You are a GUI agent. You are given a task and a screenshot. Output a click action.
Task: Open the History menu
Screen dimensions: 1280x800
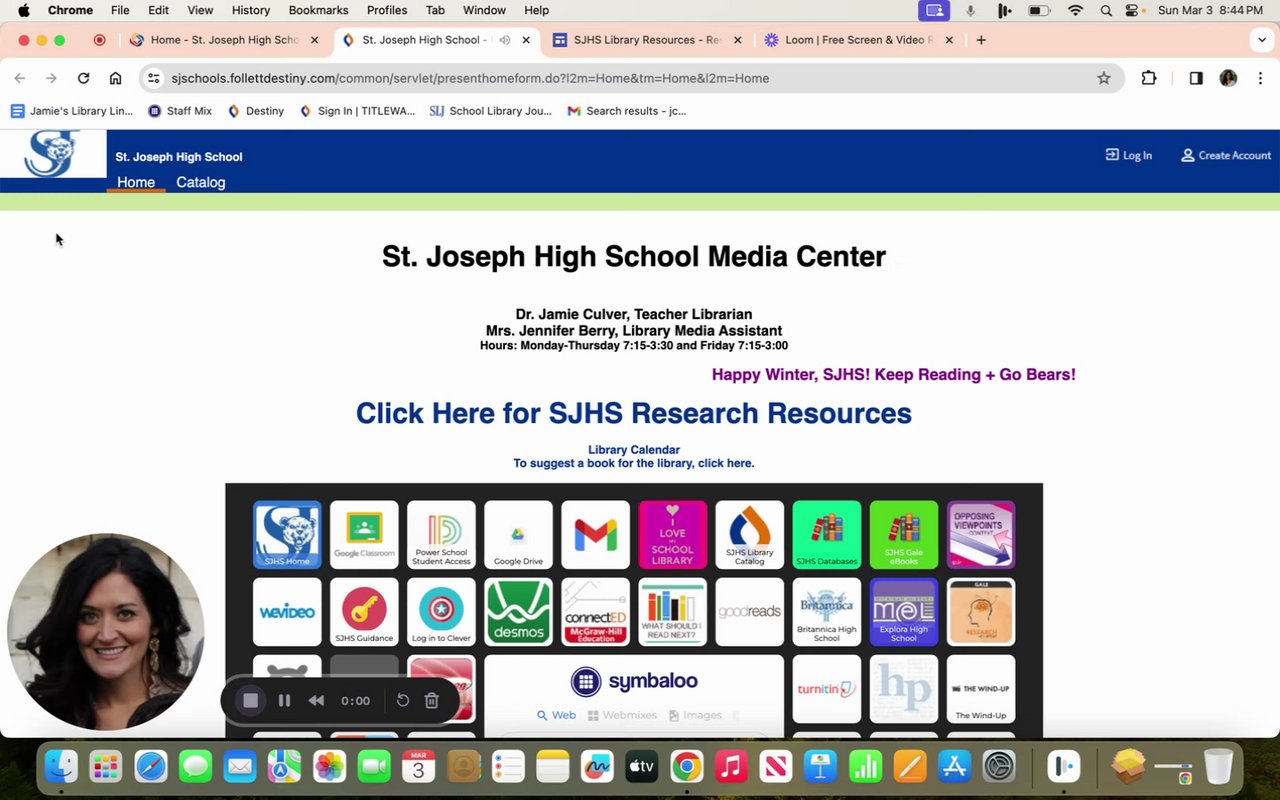(251, 10)
